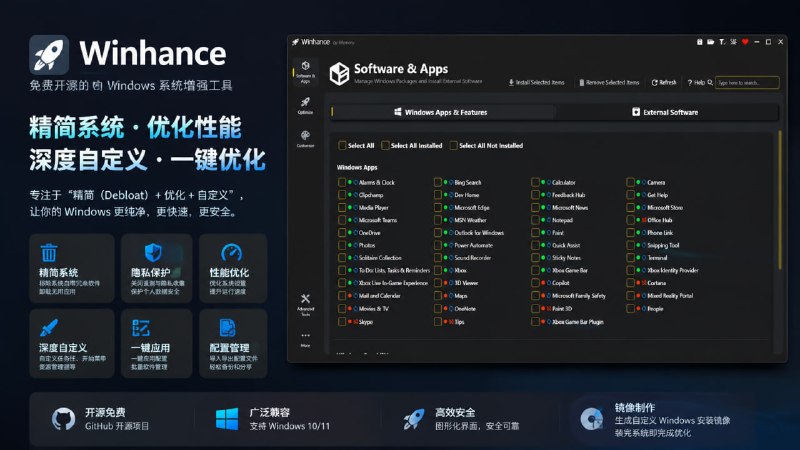Open the Optimize rocket section
Image resolution: width=800 pixels, height=450 pixels.
click(x=305, y=106)
